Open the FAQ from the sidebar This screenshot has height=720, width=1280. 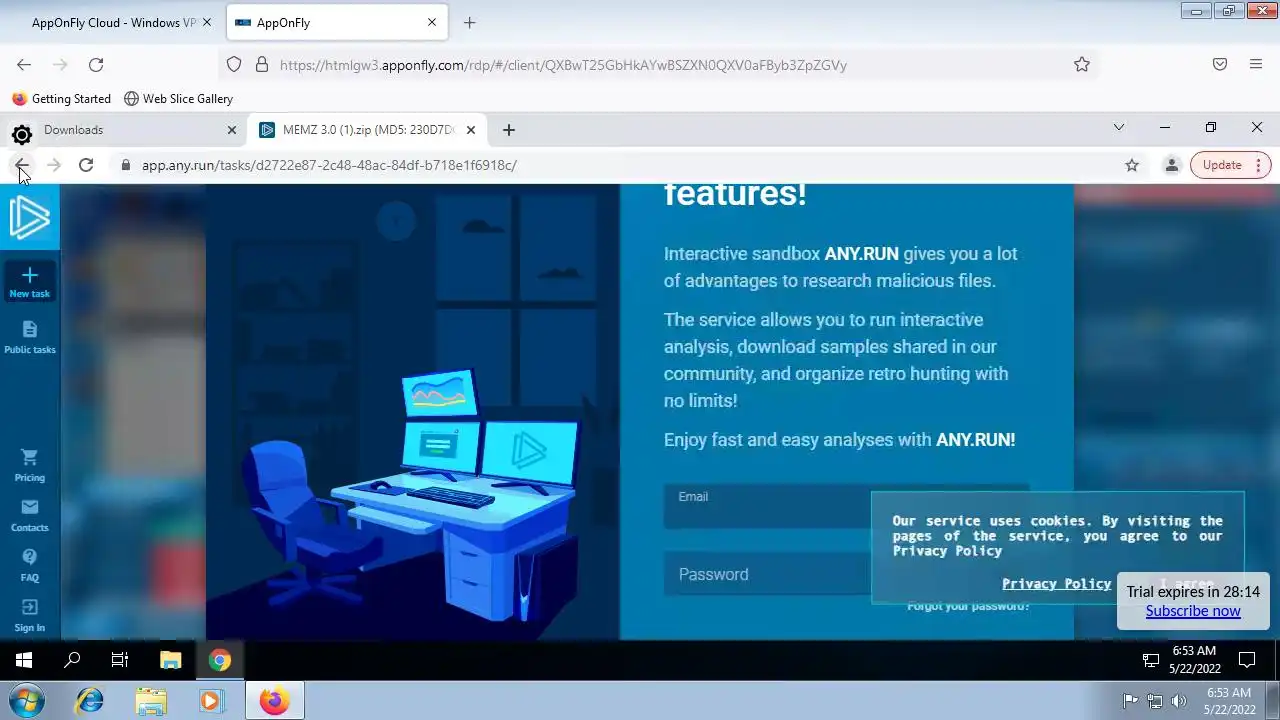[x=29, y=565]
